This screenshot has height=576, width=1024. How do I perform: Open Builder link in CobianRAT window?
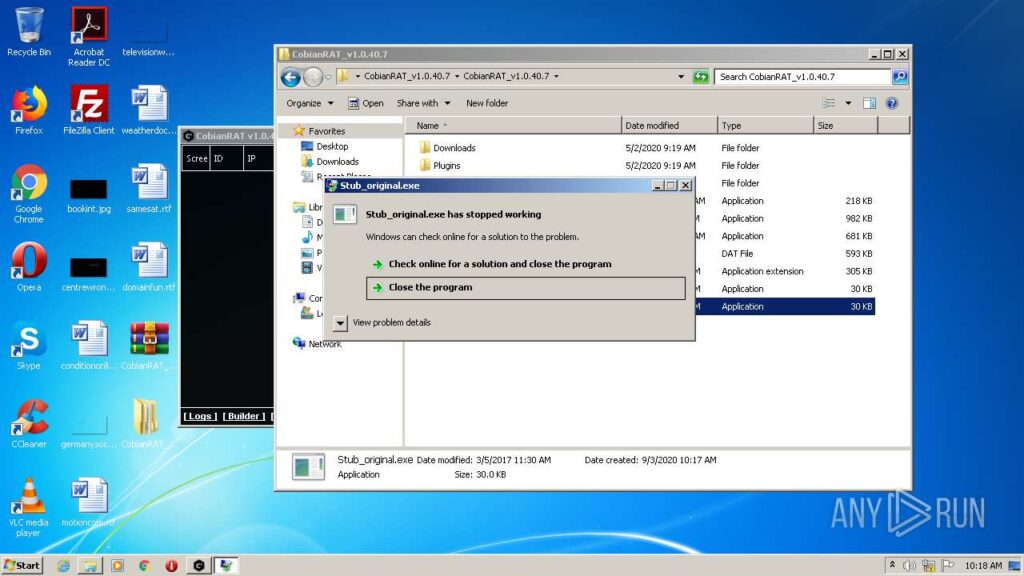[x=244, y=416]
